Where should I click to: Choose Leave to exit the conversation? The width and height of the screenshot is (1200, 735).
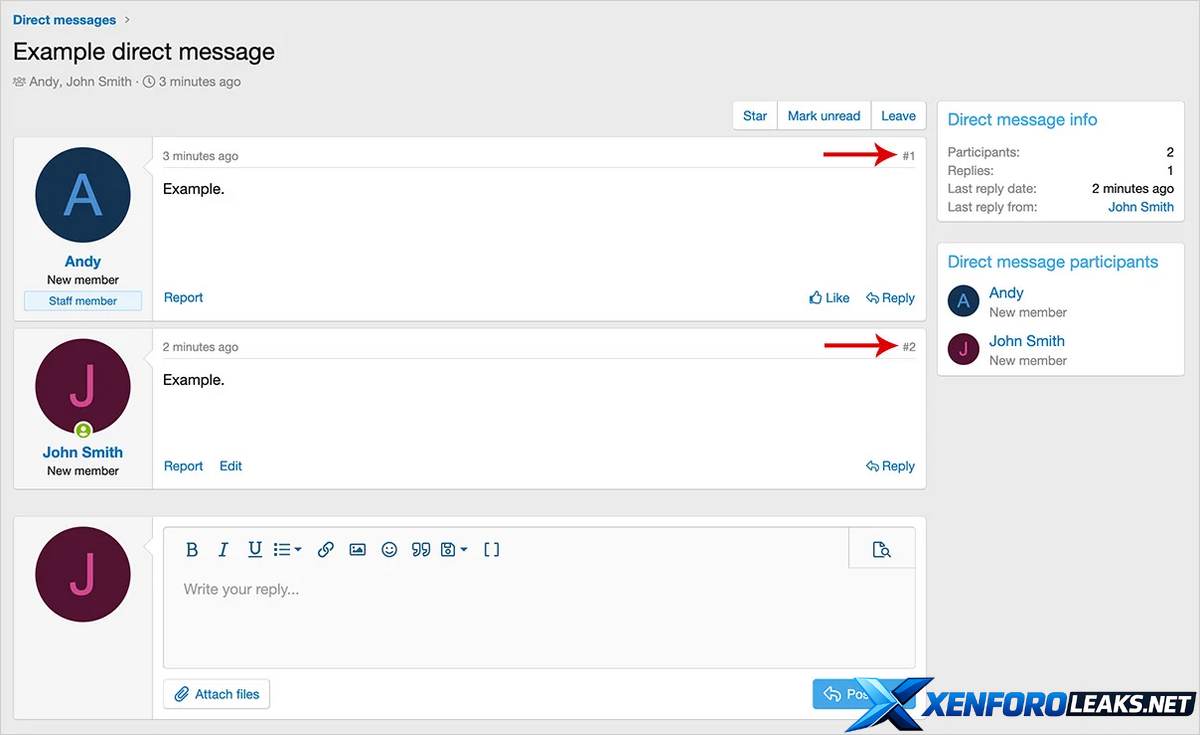point(898,116)
